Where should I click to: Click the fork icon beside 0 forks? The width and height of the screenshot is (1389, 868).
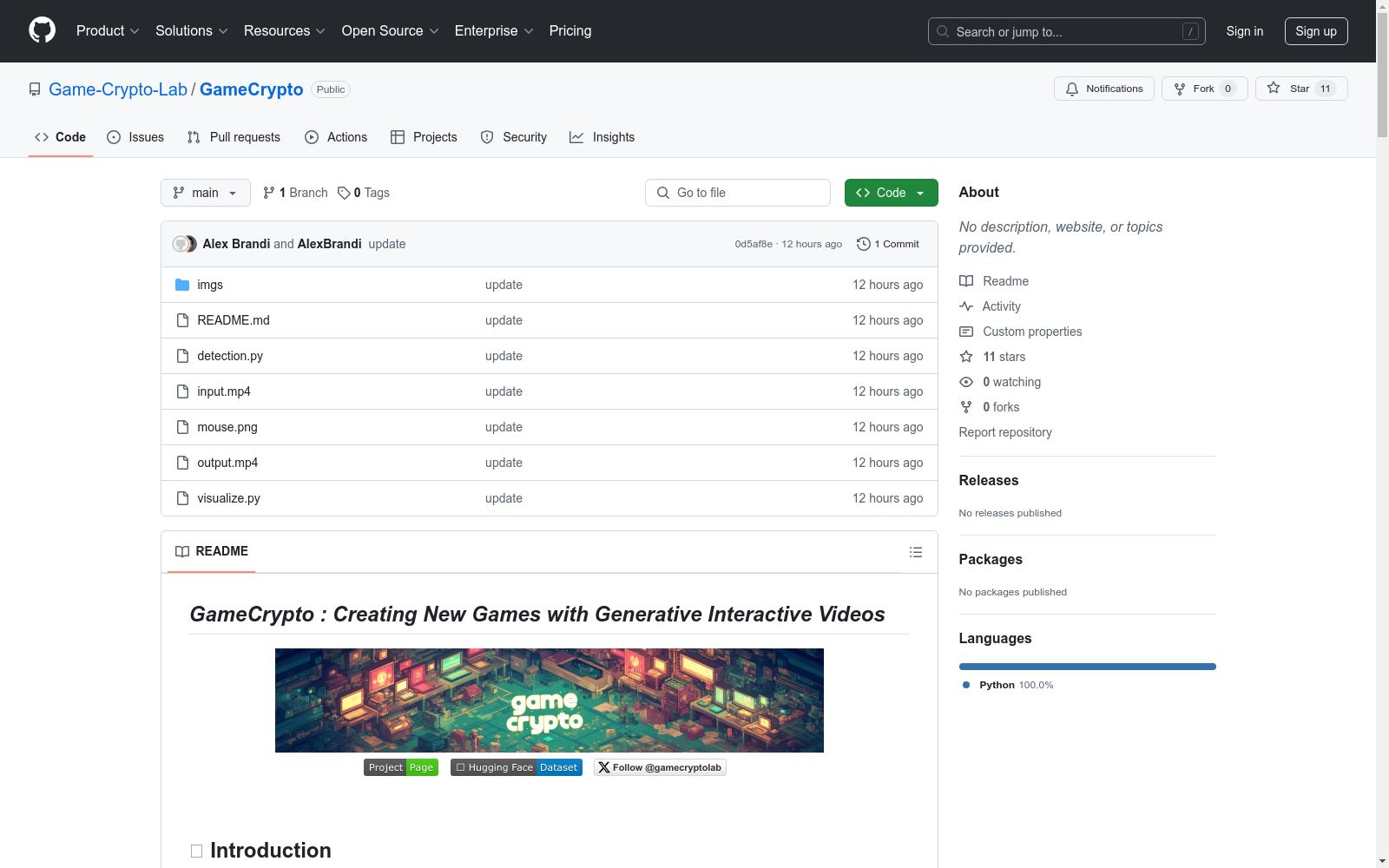(x=966, y=407)
